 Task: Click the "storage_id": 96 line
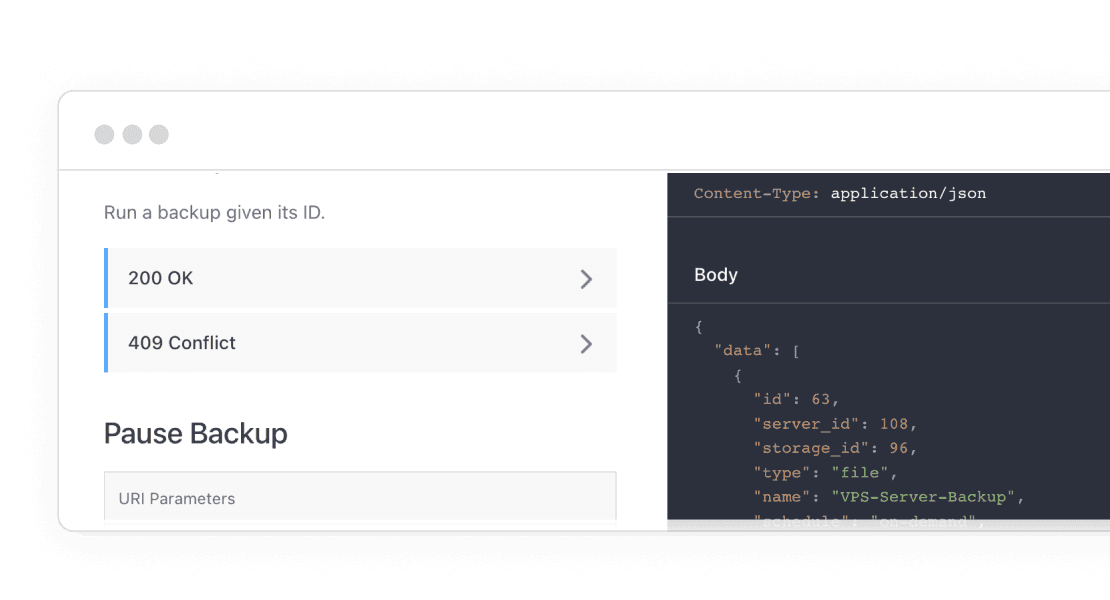[x=835, y=447]
